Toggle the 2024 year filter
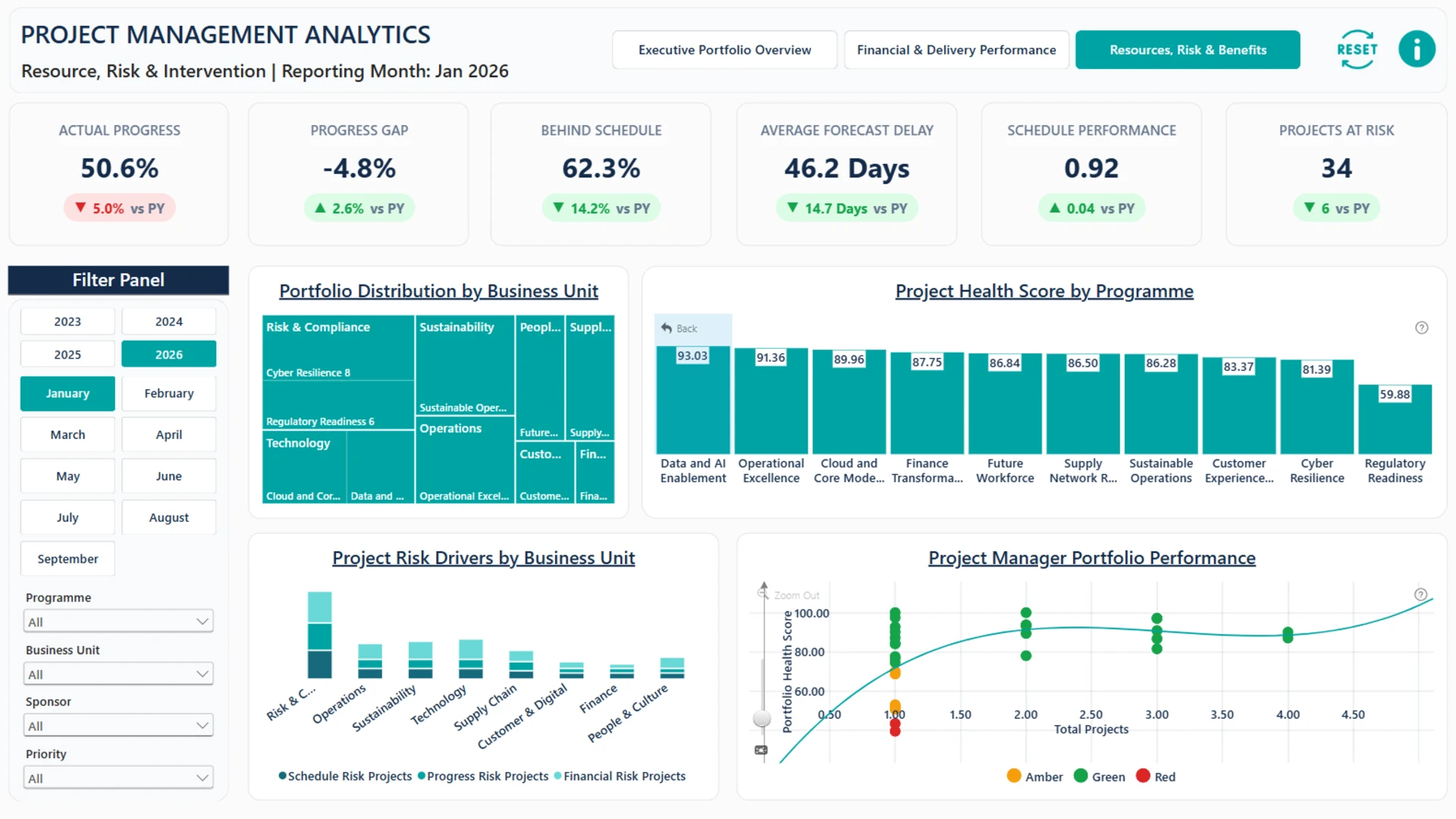1456x819 pixels. pyautogui.click(x=169, y=322)
